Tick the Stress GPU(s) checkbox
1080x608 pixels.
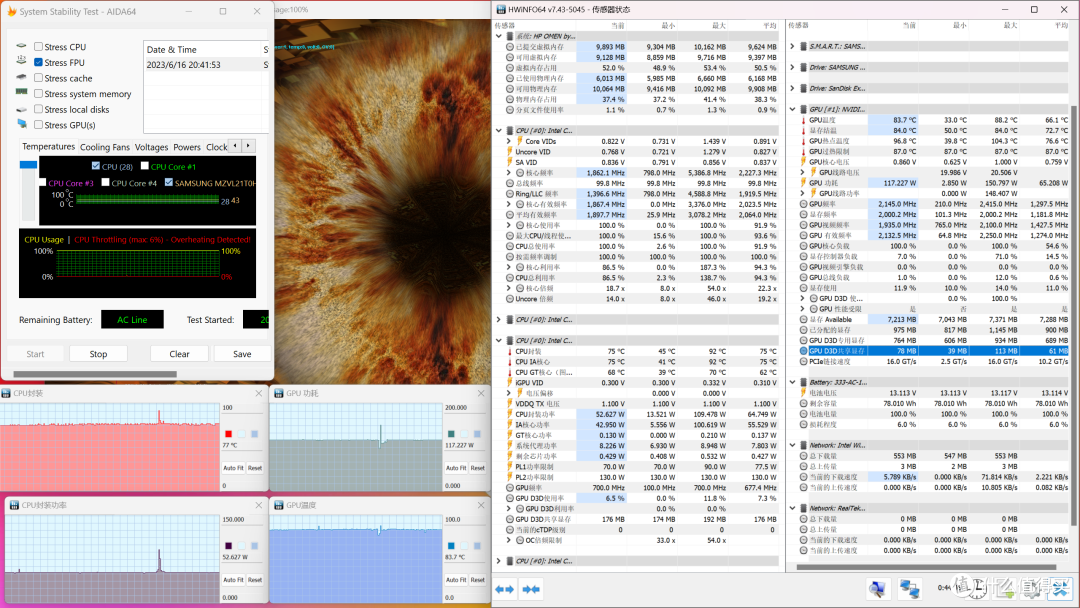pyautogui.click(x=39, y=125)
